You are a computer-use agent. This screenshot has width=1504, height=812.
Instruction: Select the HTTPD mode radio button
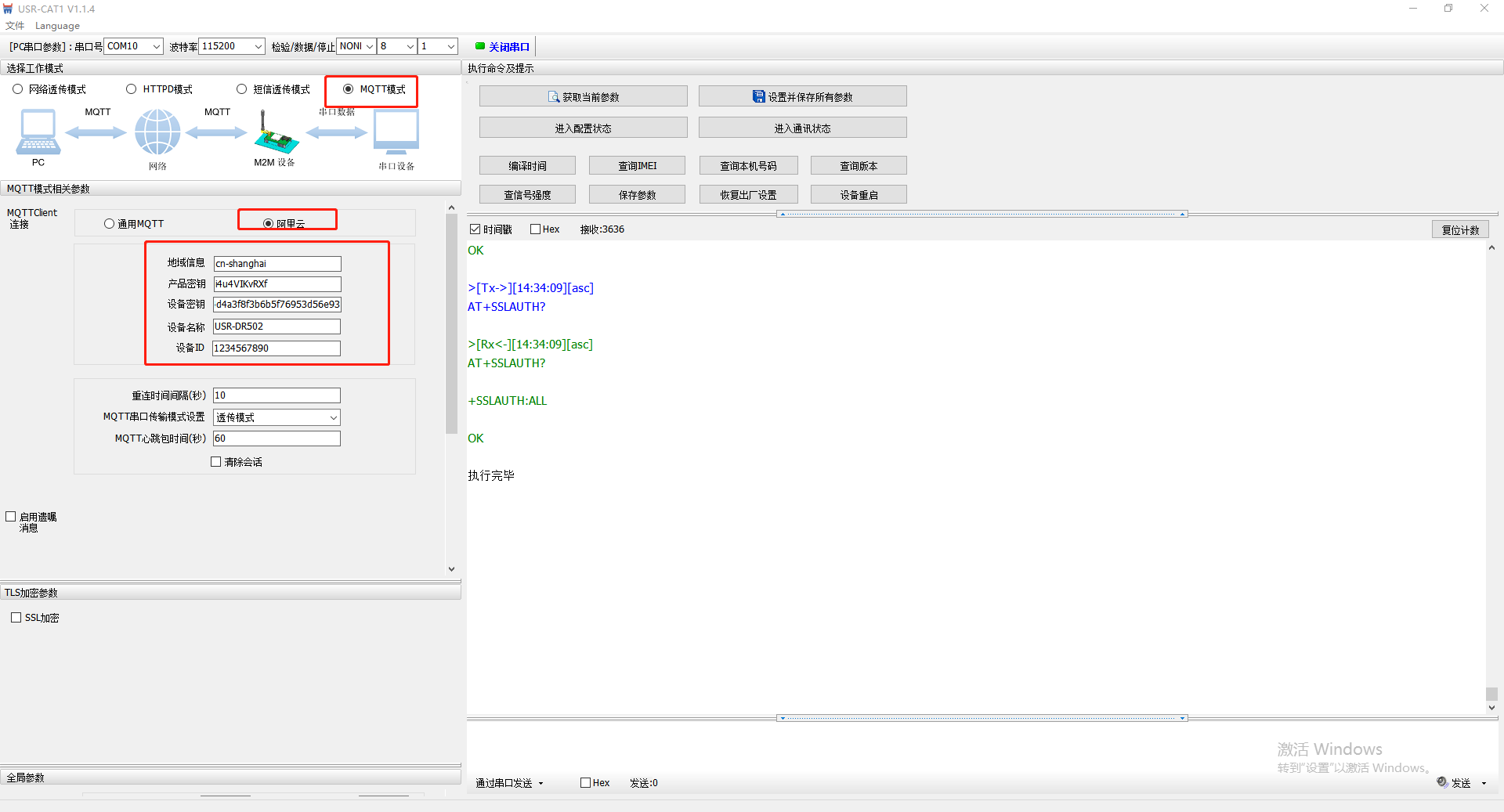click(x=132, y=89)
